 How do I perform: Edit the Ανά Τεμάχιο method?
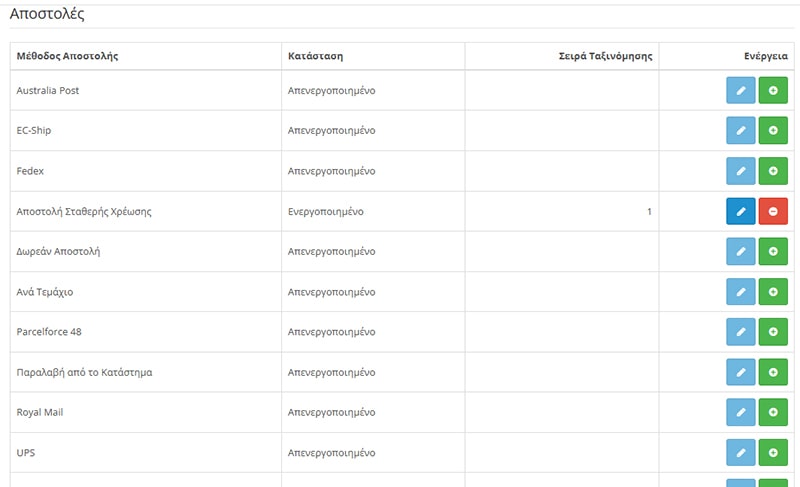pyautogui.click(x=741, y=292)
